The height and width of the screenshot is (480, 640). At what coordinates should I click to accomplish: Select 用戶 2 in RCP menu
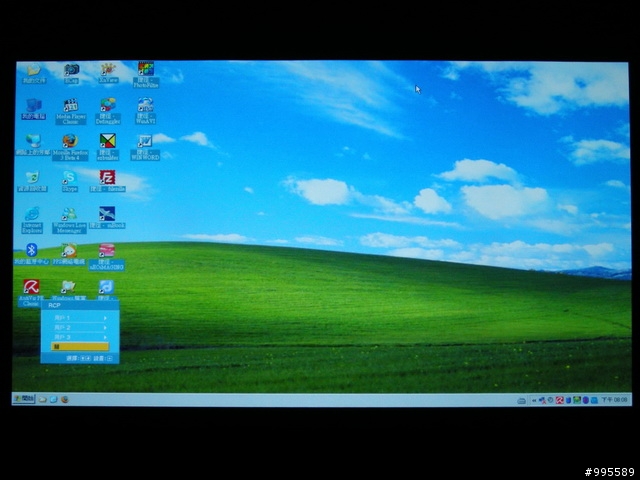click(x=80, y=327)
